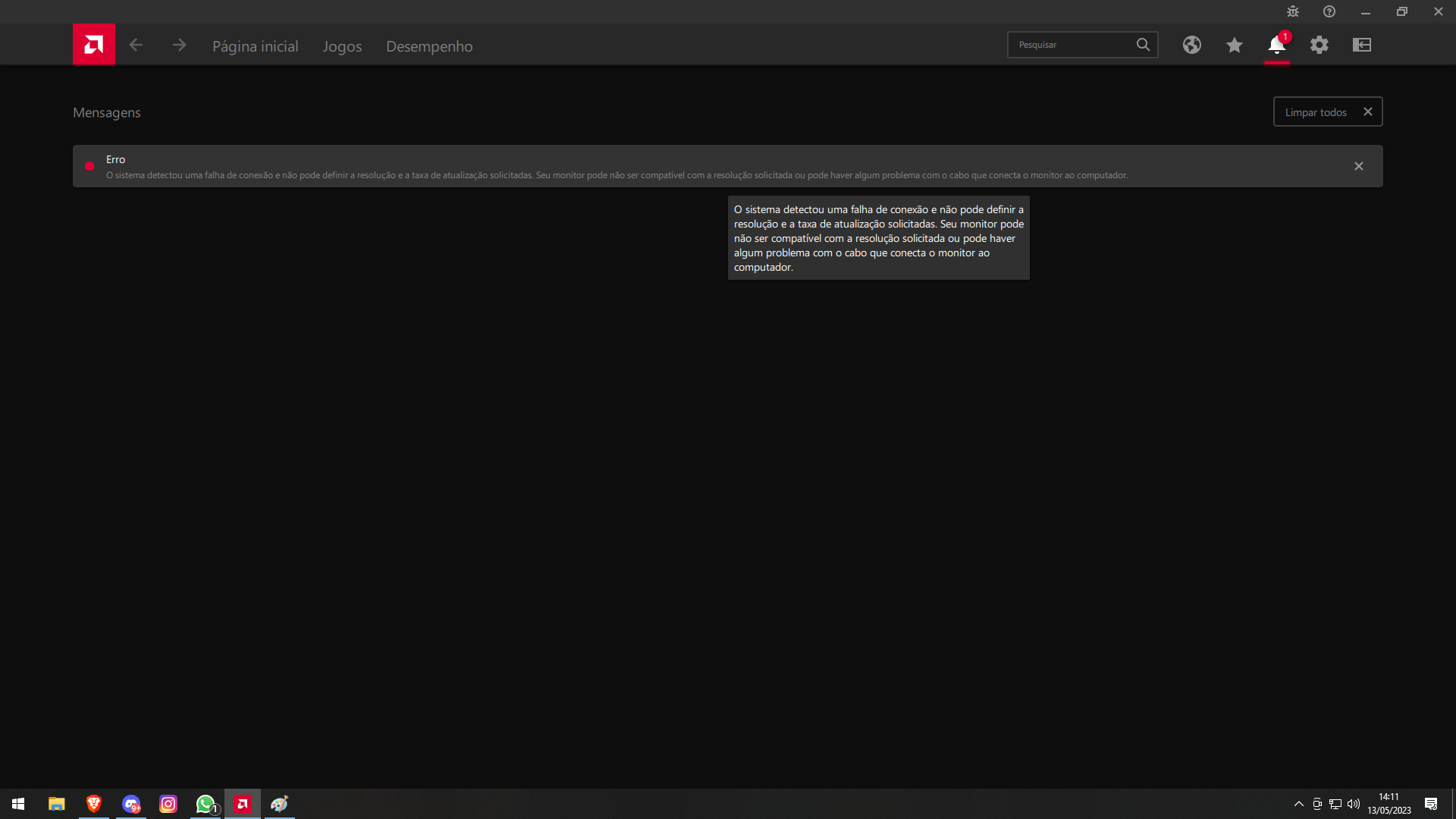Open Instagram from taskbar
Image resolution: width=1456 pixels, height=819 pixels.
(168, 804)
